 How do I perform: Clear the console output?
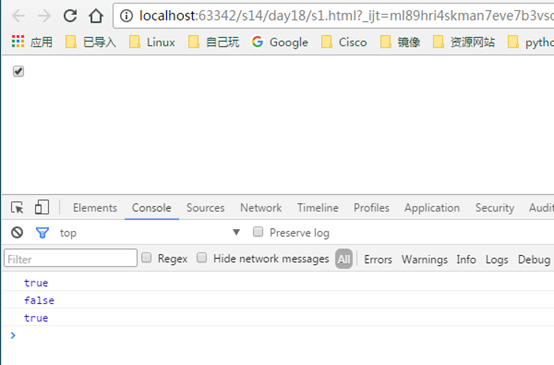click(x=17, y=232)
